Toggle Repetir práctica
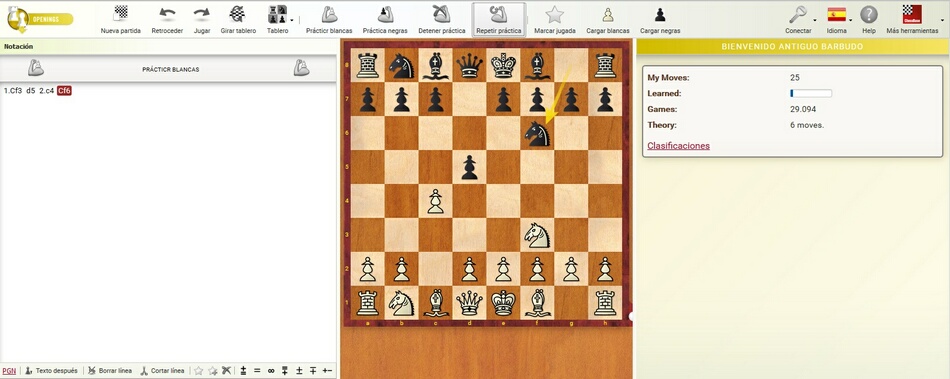 [x=499, y=19]
